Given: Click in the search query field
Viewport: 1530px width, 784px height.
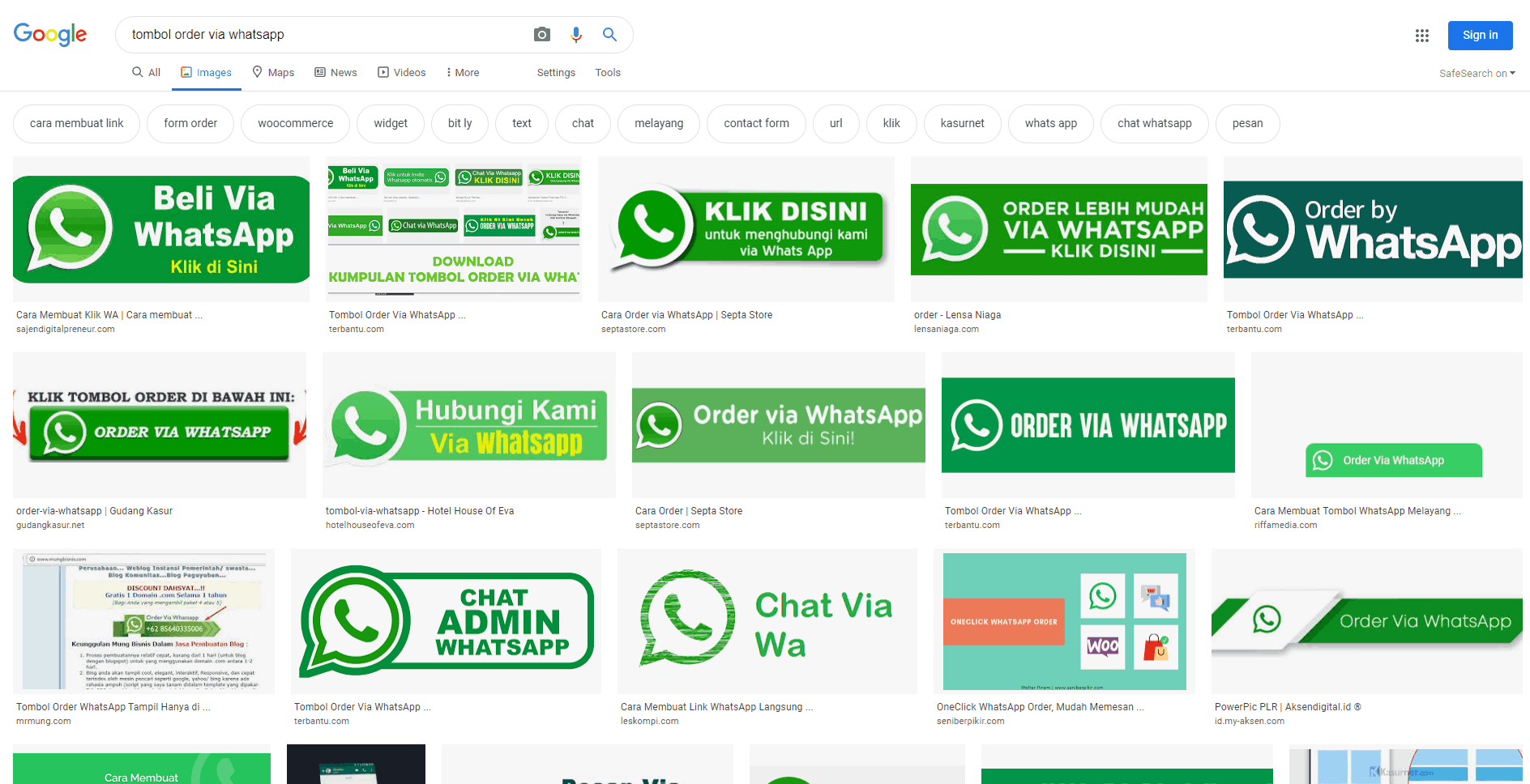Looking at the screenshot, I should (x=324, y=35).
